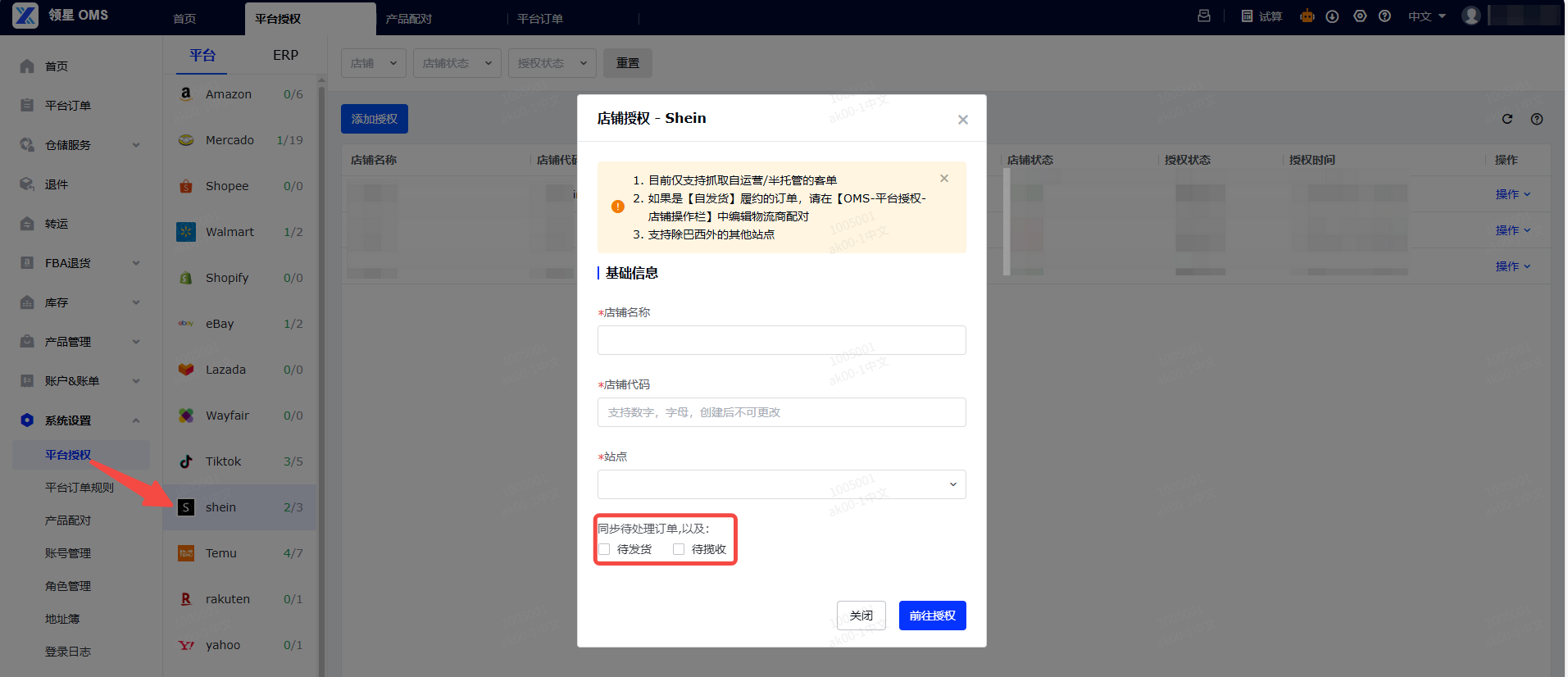Open first row 操作 dropdown
The height and width of the screenshot is (677, 1568).
[x=1512, y=194]
